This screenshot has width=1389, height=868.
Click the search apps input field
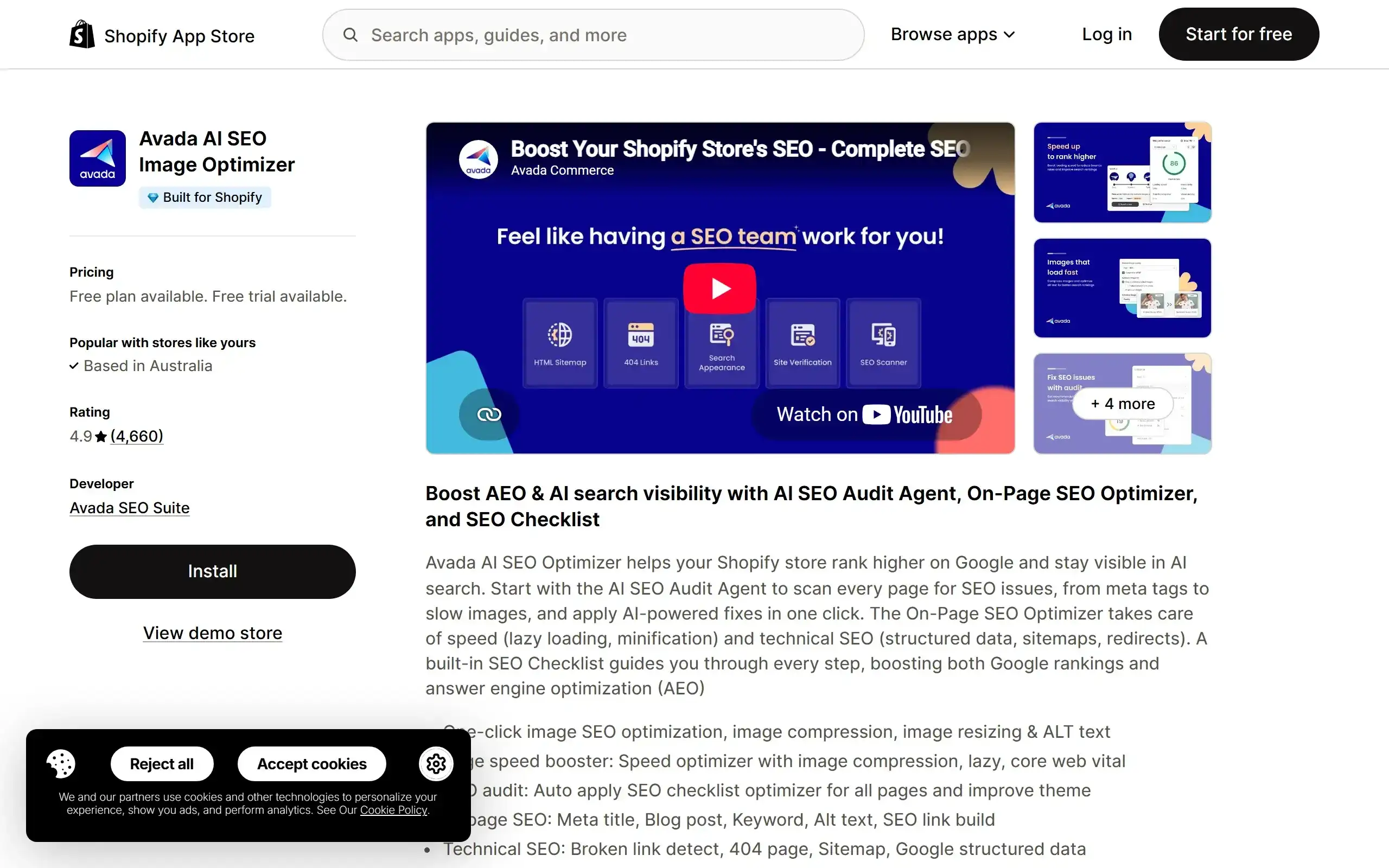(594, 35)
